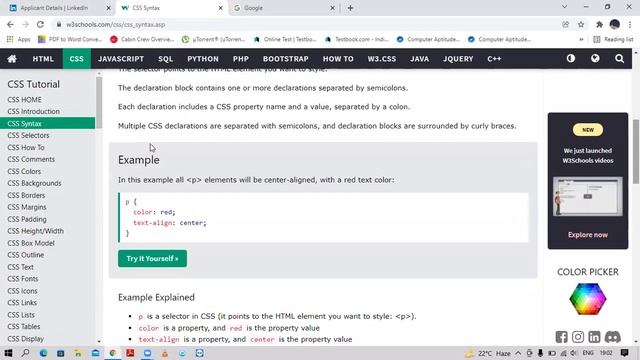640x360 pixels.
Task: Open Reading list panel
Action: [613, 39]
